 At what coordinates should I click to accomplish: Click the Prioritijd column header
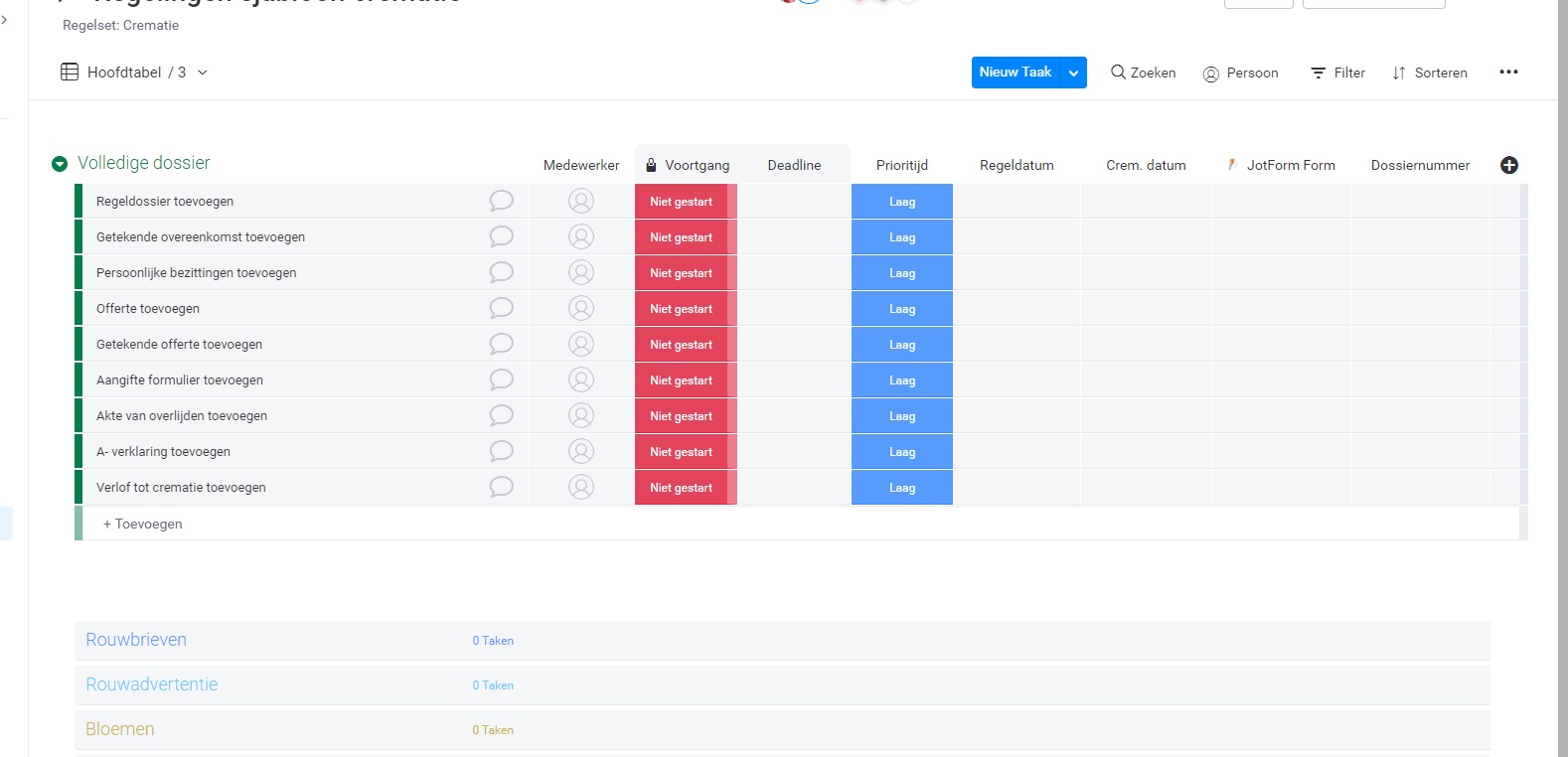coord(902,165)
